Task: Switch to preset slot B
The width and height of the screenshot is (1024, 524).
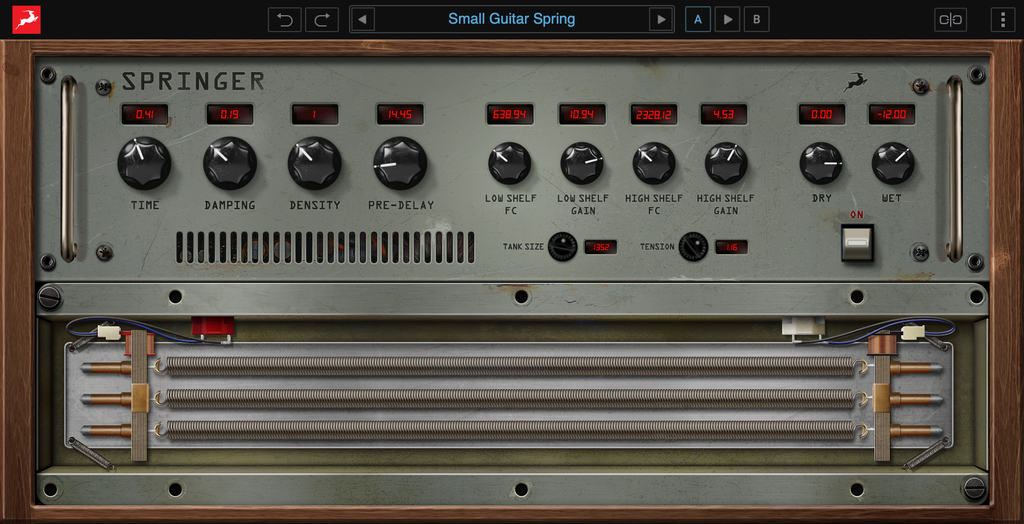Action: pos(757,19)
